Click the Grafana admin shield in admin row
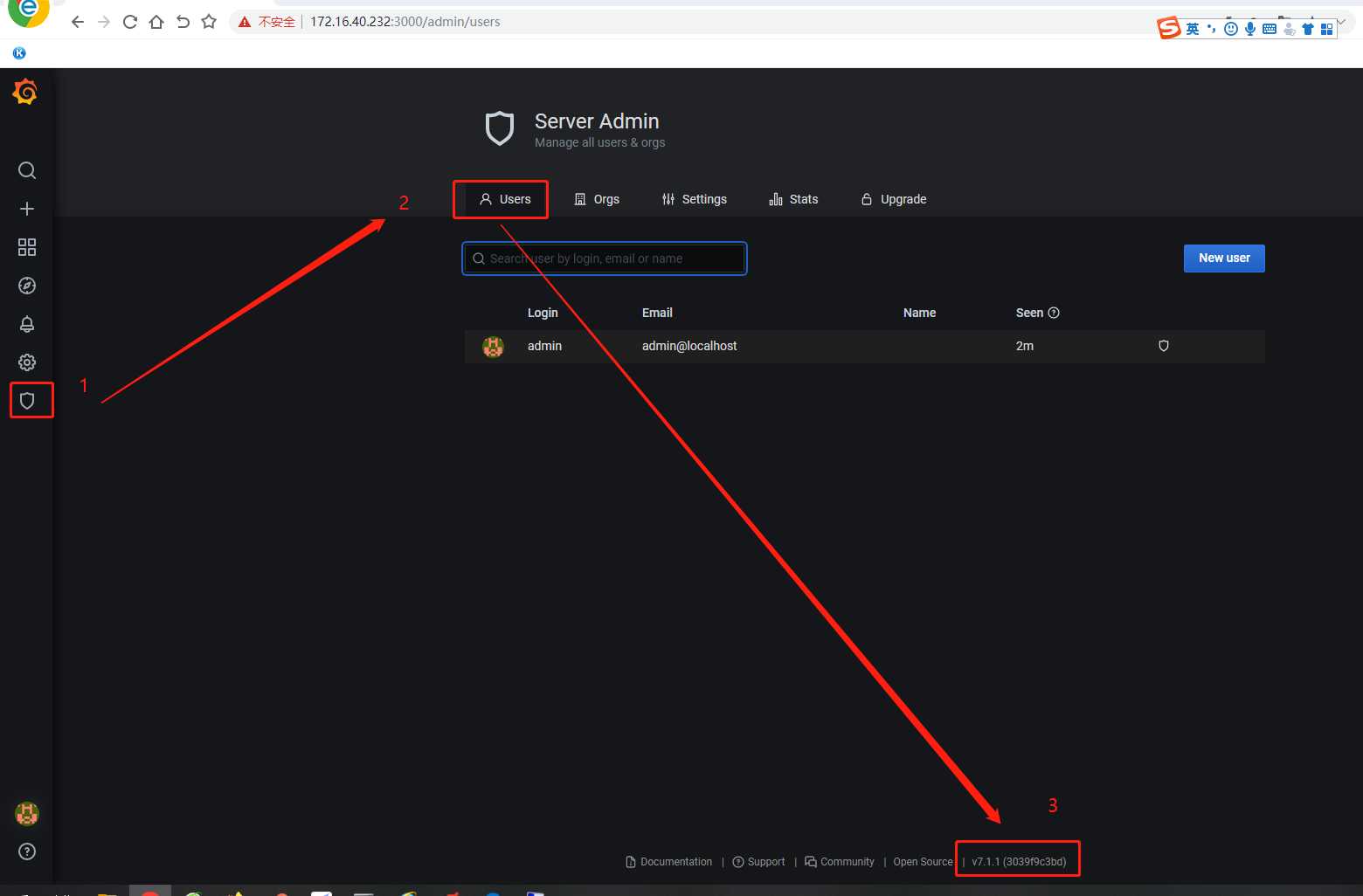Viewport: 1363px width, 896px height. (1164, 346)
